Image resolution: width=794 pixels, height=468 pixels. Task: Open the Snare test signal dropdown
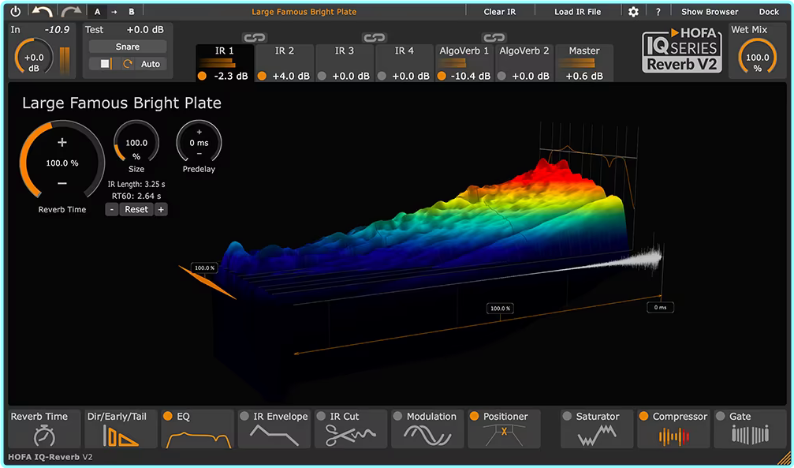click(128, 47)
